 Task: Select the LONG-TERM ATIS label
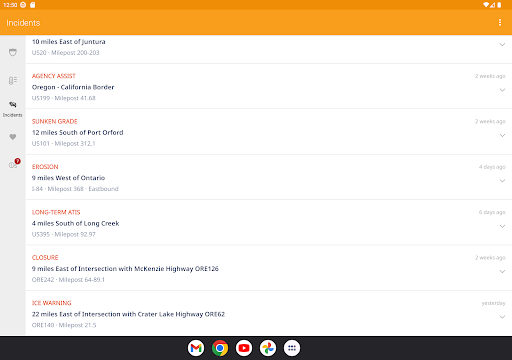pyautogui.click(x=56, y=212)
